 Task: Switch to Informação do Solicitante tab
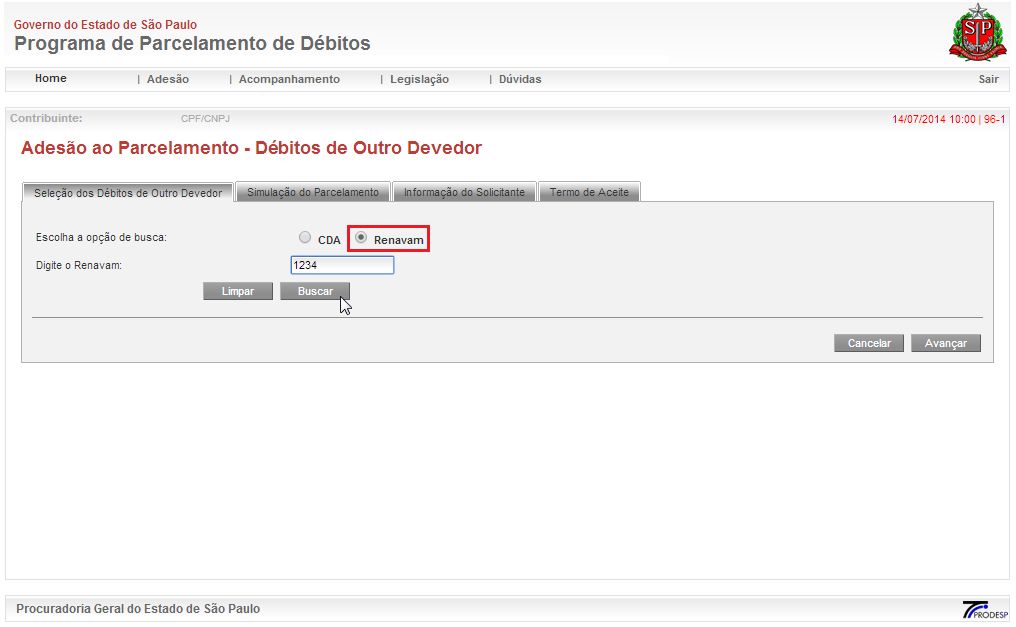464,192
